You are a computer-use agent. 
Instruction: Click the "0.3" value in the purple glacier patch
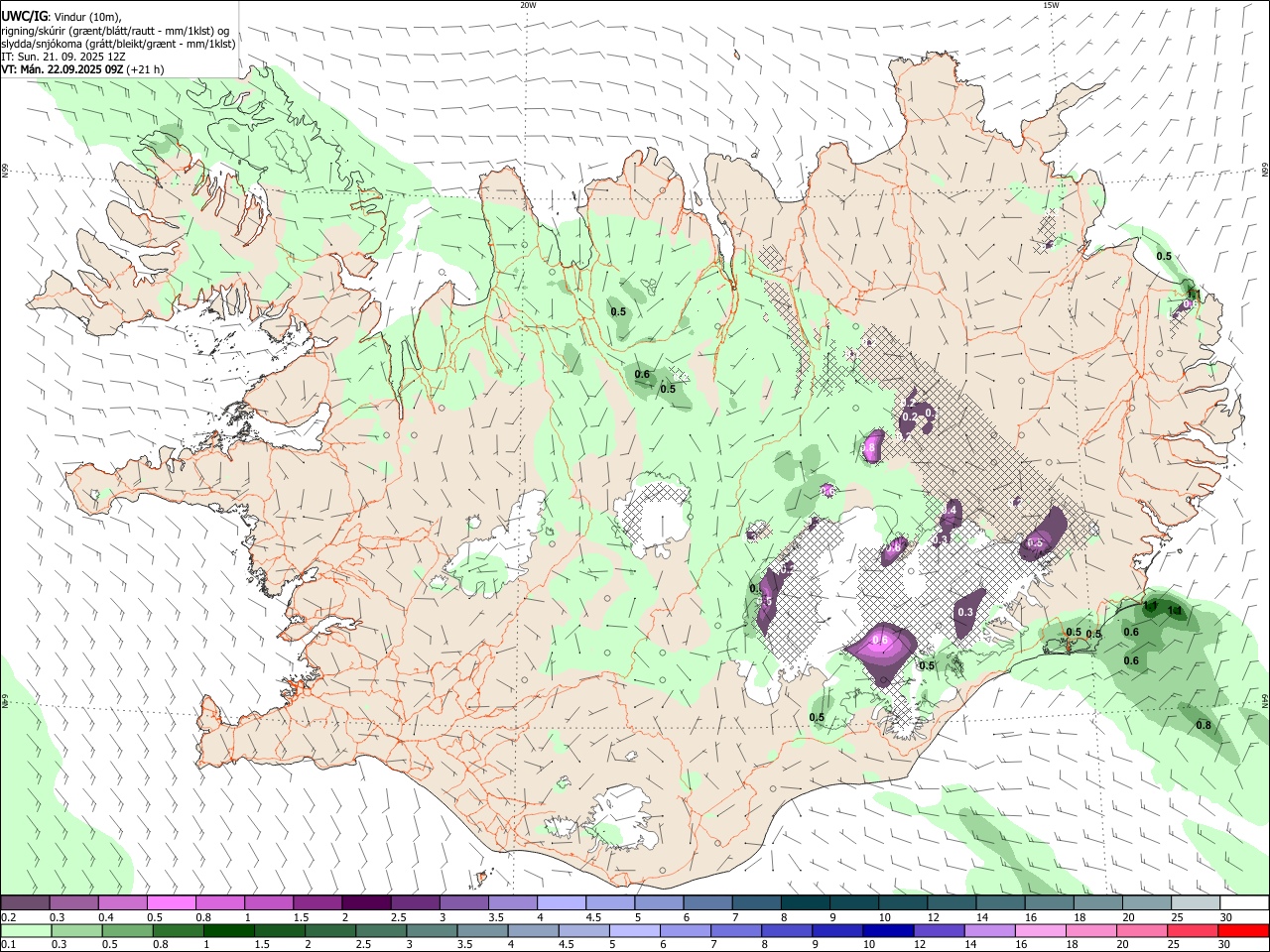point(965,613)
